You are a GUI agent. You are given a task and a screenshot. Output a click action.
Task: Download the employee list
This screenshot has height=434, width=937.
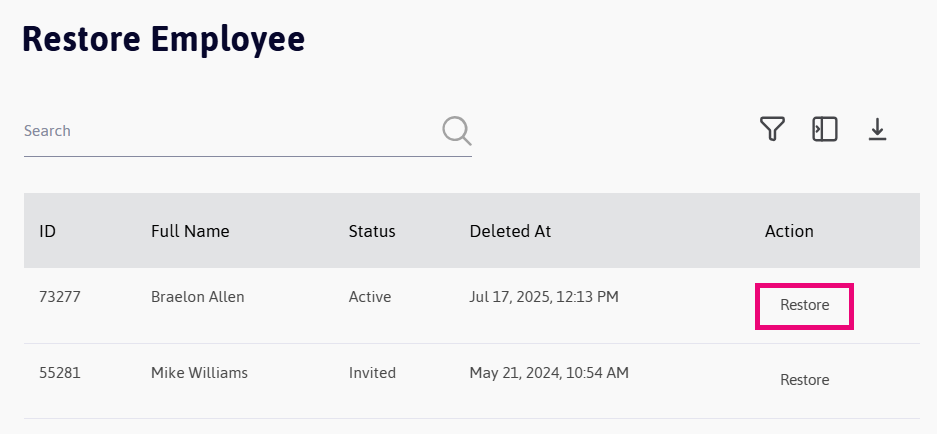pyautogui.click(x=878, y=129)
